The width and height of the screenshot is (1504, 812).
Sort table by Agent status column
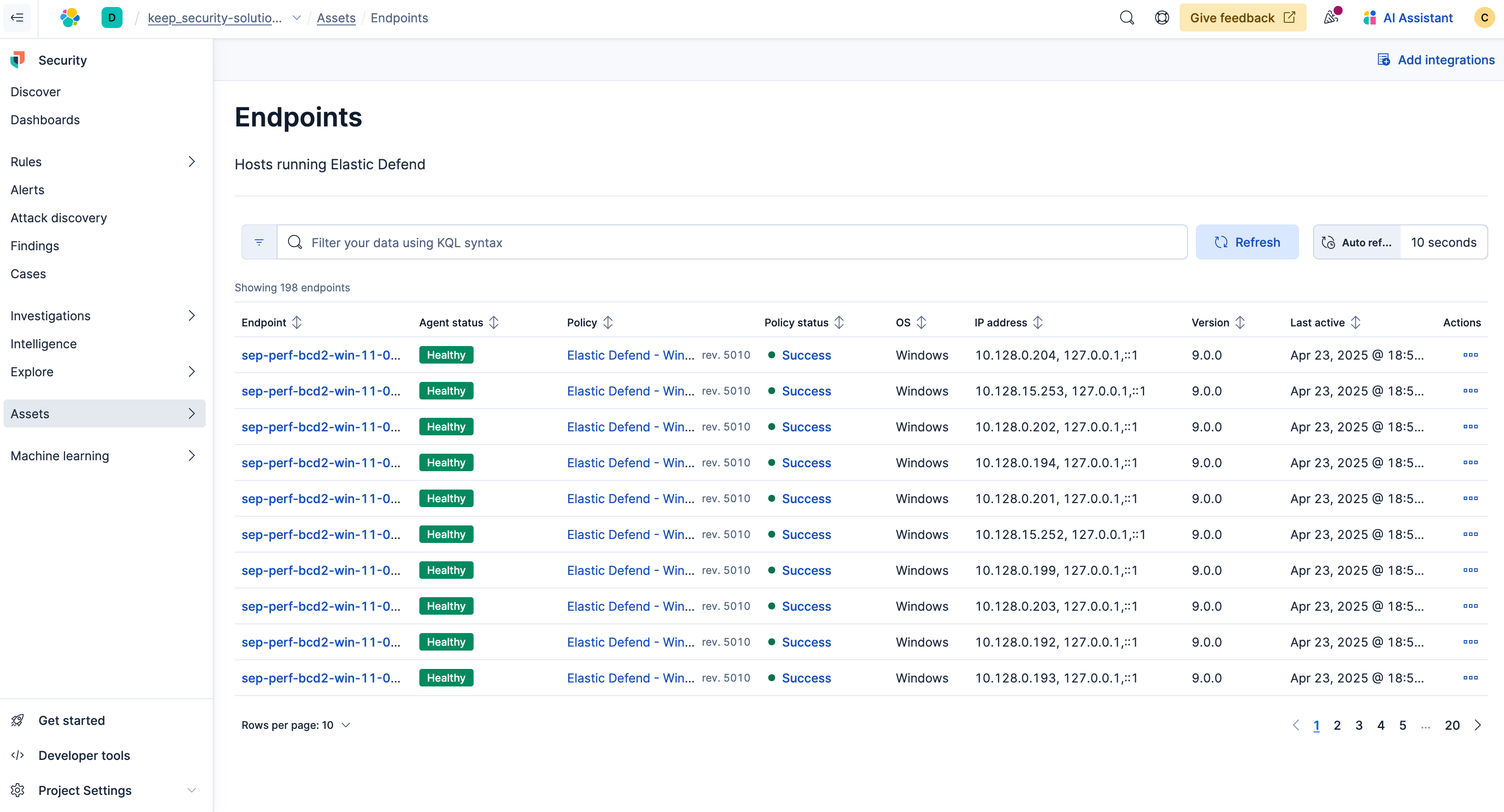(x=494, y=322)
